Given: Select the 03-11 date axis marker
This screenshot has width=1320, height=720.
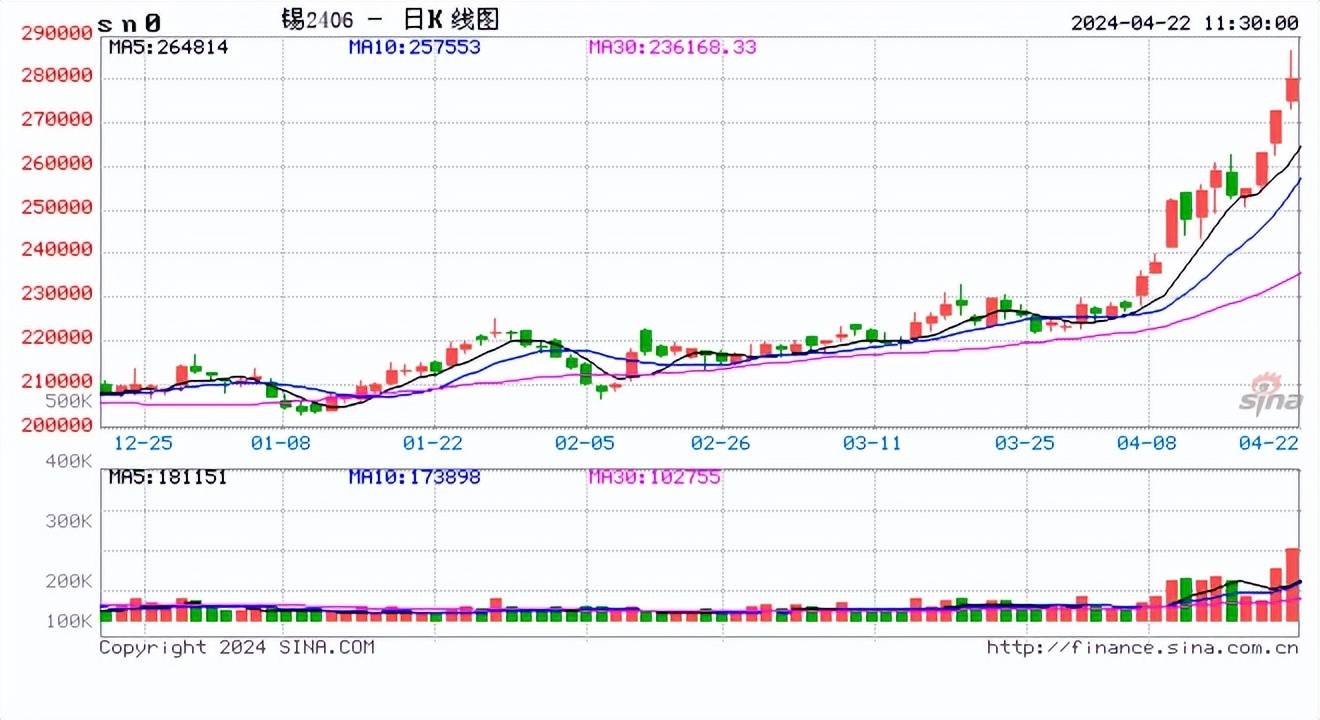Looking at the screenshot, I should pos(874,440).
